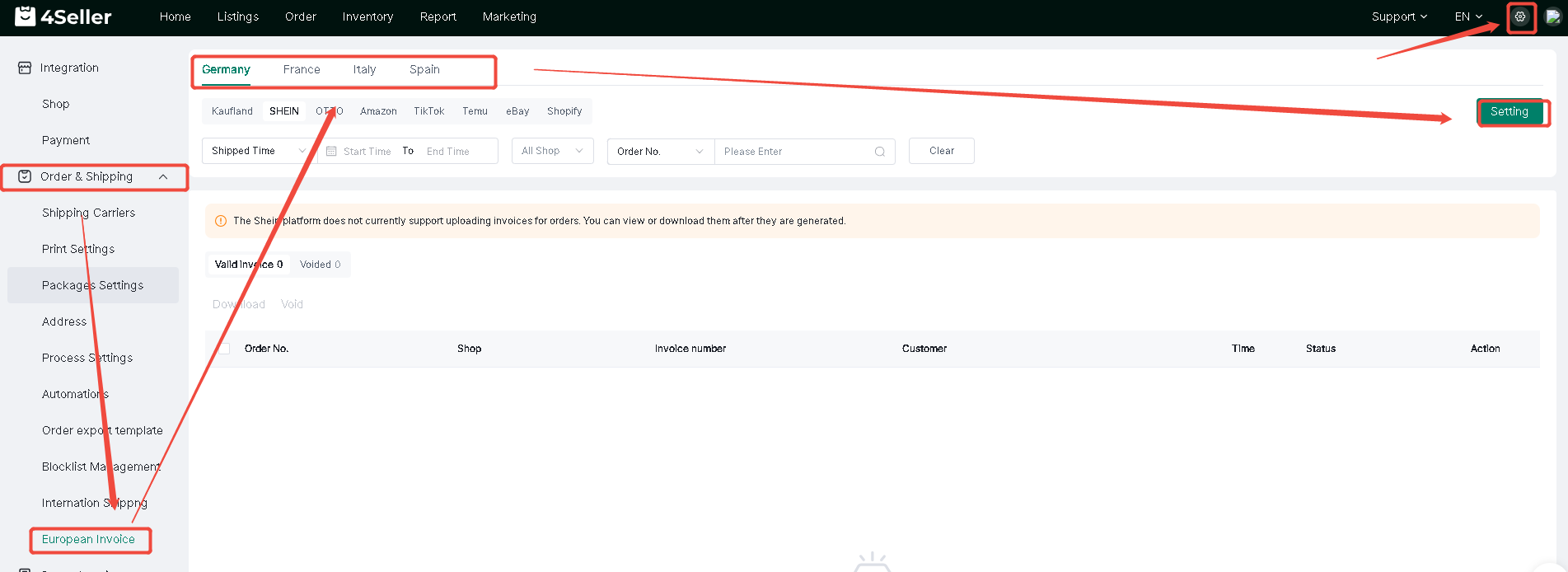Select the Amazon platform tab
The image size is (1568, 572).
[x=378, y=111]
